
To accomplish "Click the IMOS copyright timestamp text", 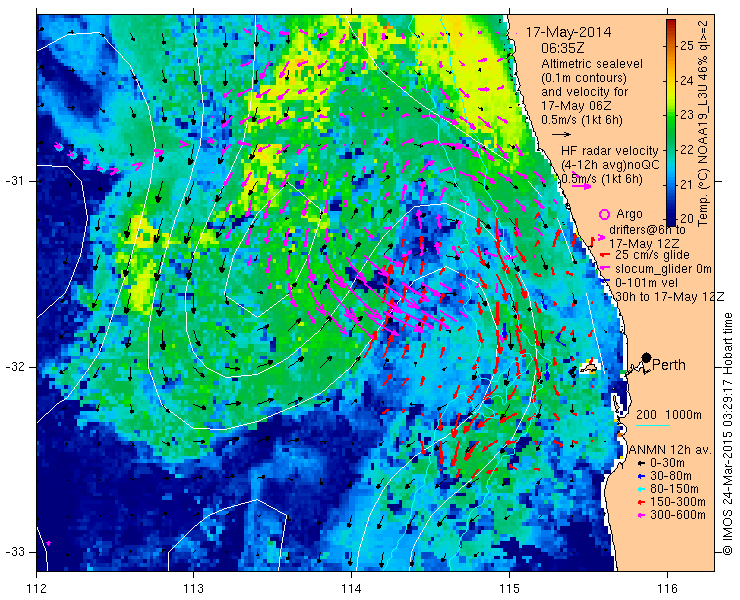I will pos(728,434).
